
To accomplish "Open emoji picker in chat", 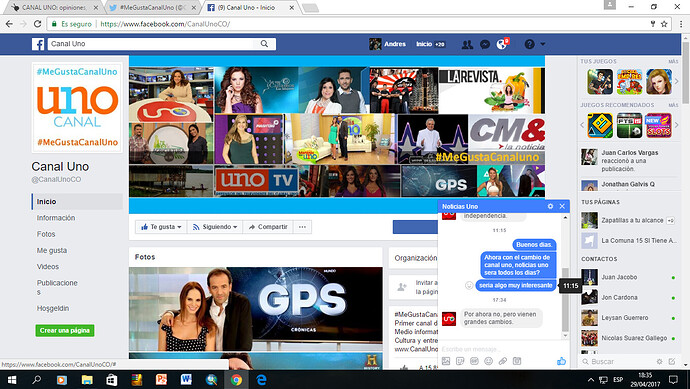I will [488, 361].
